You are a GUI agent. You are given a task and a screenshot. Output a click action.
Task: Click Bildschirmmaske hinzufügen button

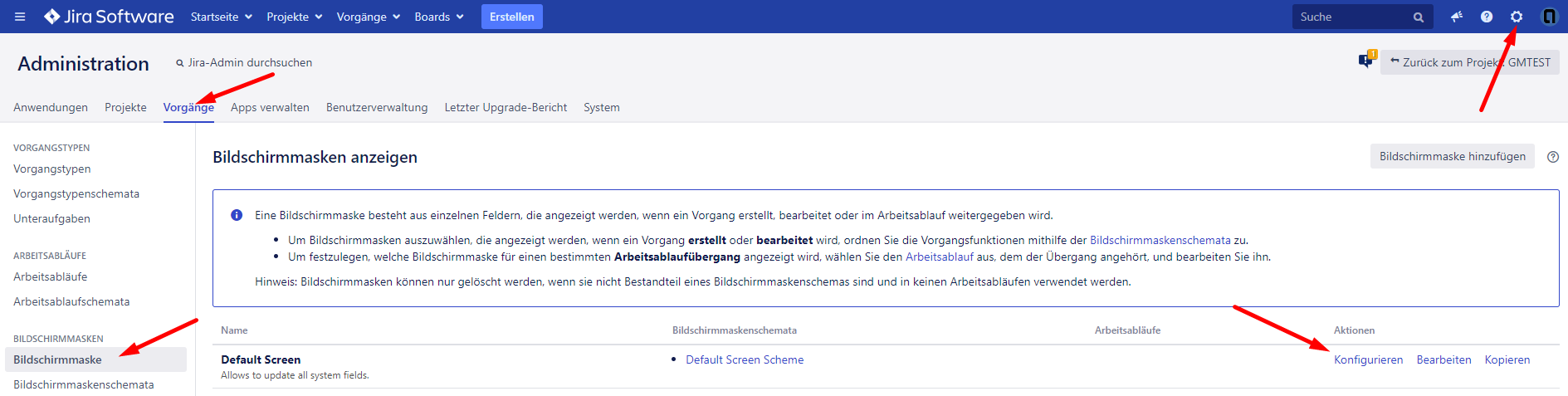pyautogui.click(x=1452, y=156)
